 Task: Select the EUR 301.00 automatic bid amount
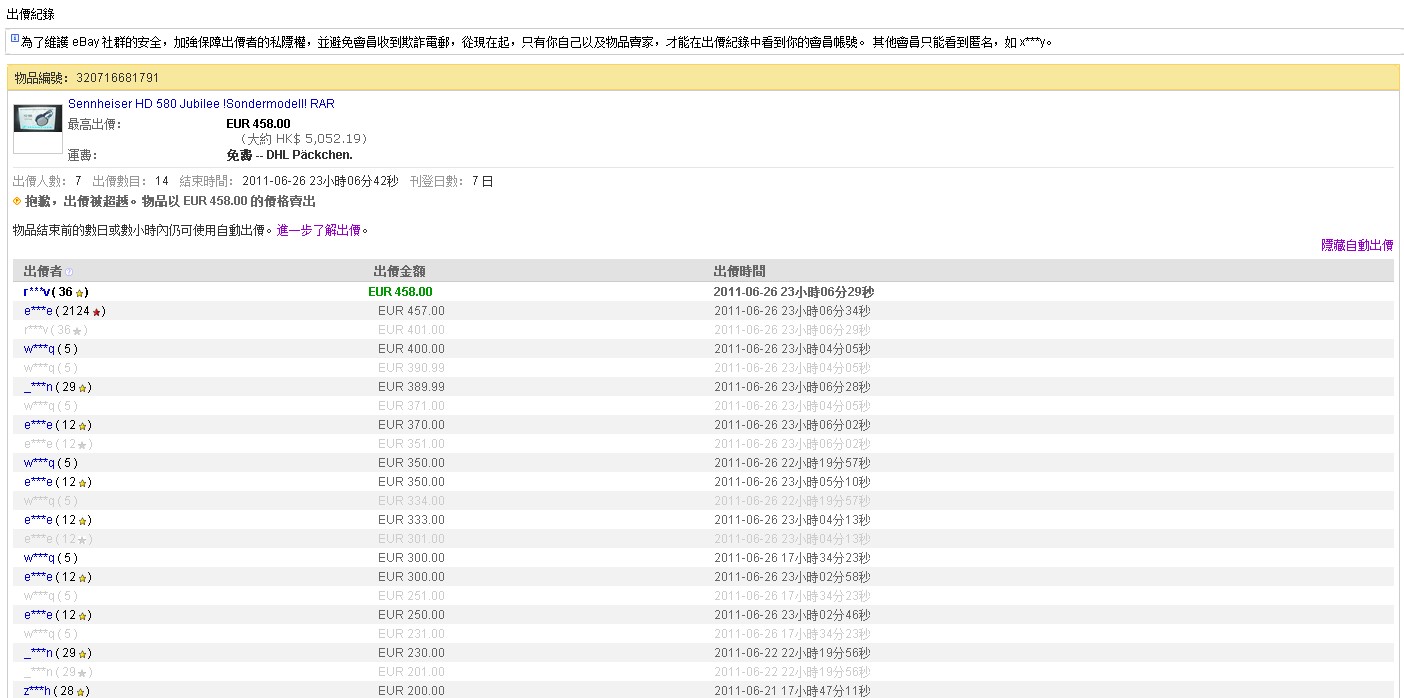[x=411, y=539]
